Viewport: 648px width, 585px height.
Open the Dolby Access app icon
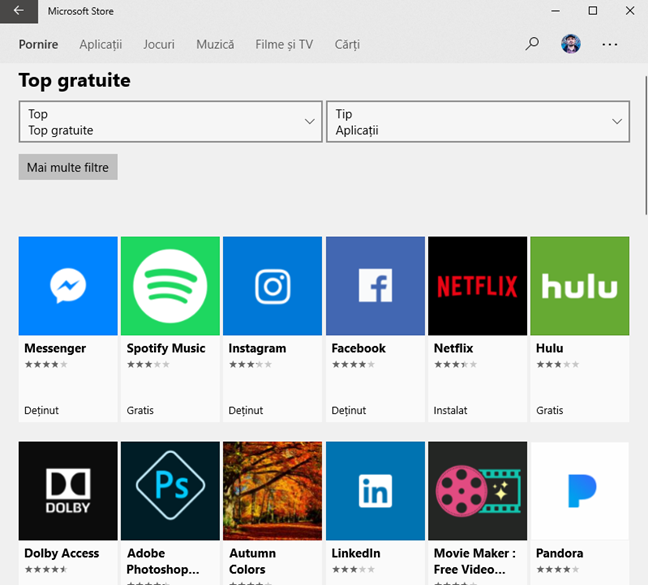click(x=68, y=491)
